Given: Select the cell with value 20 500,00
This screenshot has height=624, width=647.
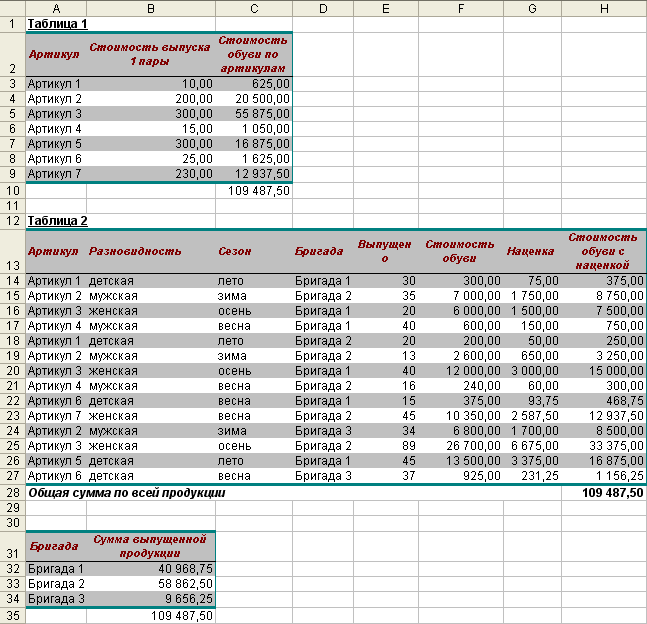Looking at the screenshot, I should (x=254, y=99).
